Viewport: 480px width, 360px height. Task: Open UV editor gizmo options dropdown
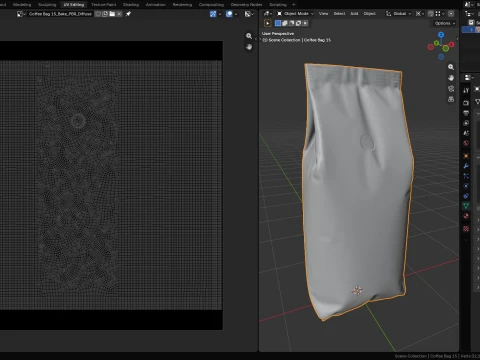(220, 14)
